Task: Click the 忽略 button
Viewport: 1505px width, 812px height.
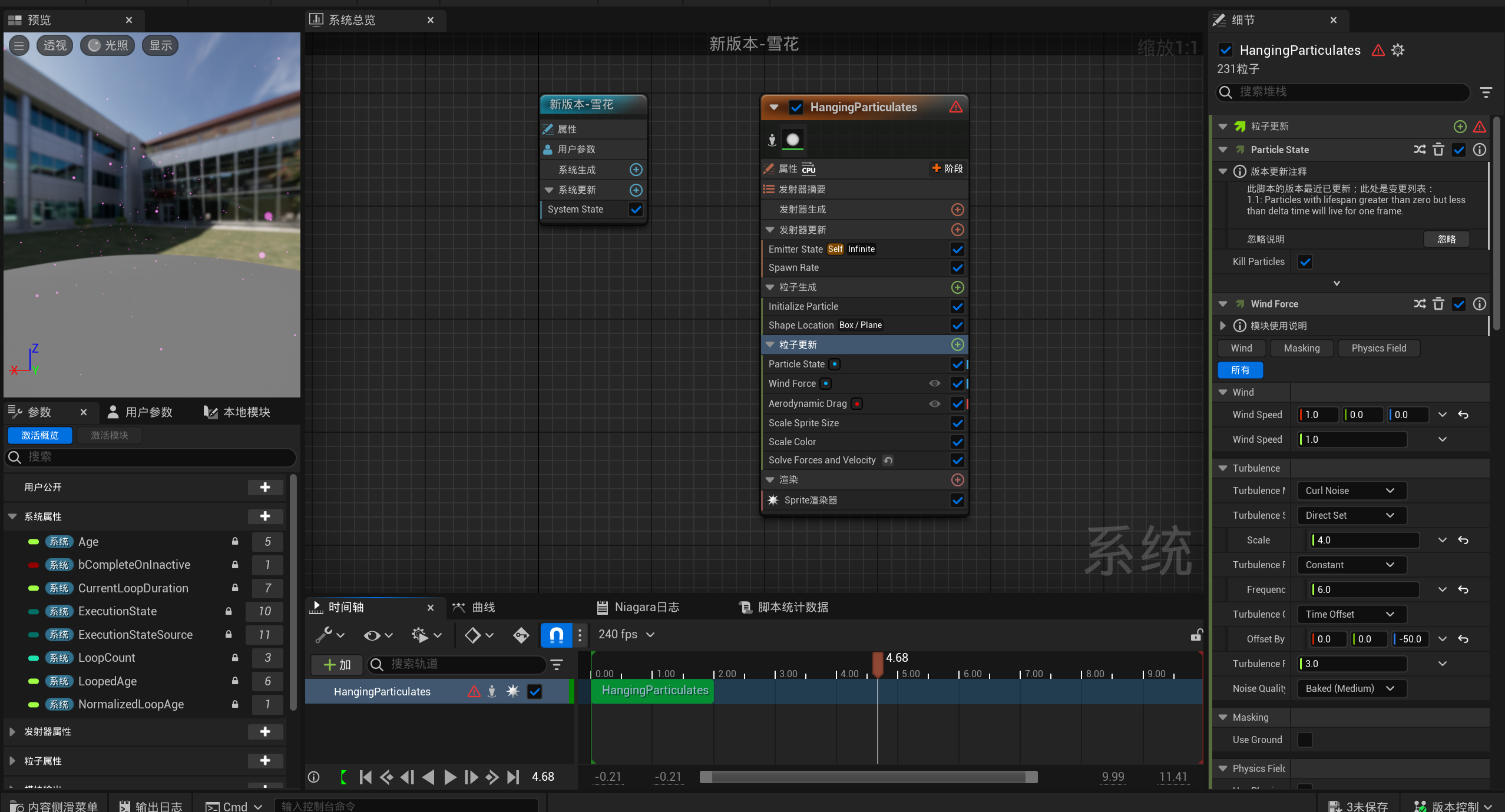Action: click(1446, 239)
